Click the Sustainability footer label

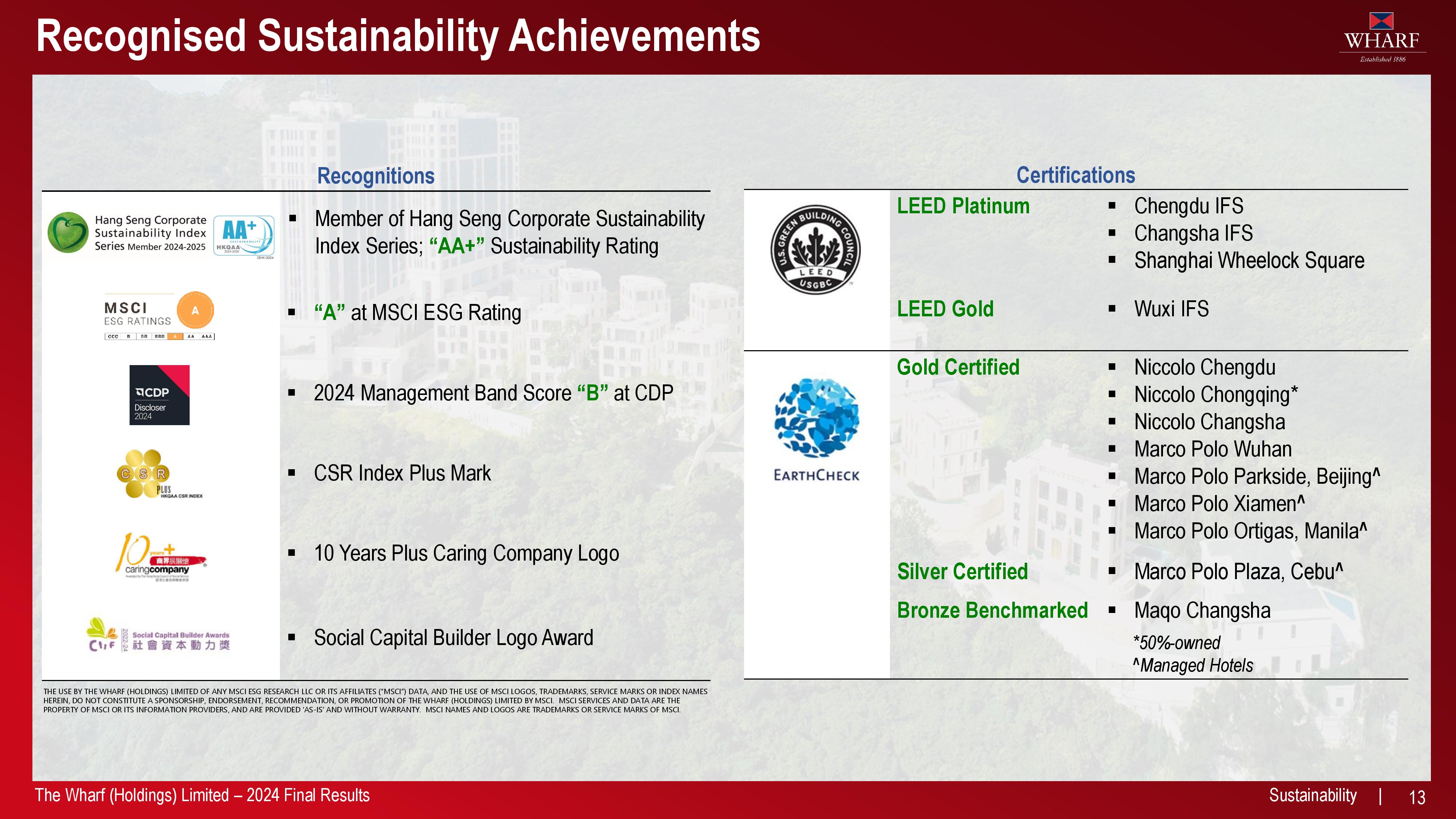point(1313,795)
